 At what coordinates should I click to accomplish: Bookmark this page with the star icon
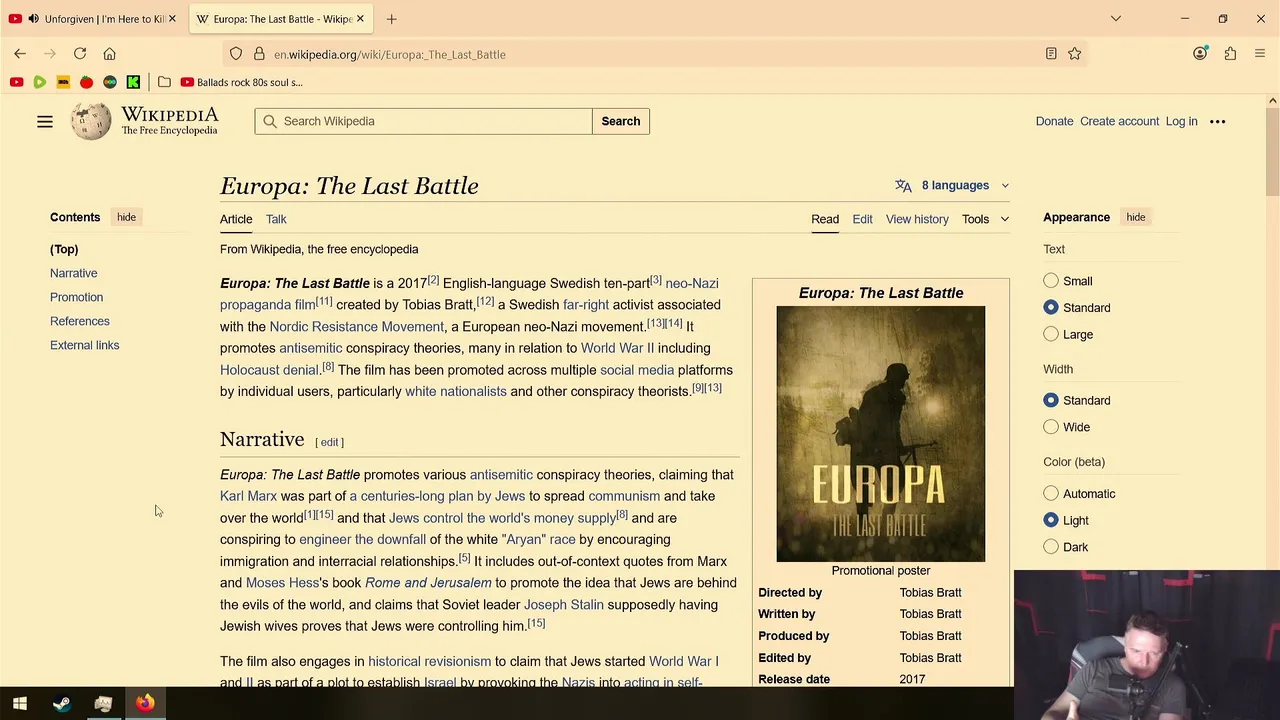point(1075,54)
